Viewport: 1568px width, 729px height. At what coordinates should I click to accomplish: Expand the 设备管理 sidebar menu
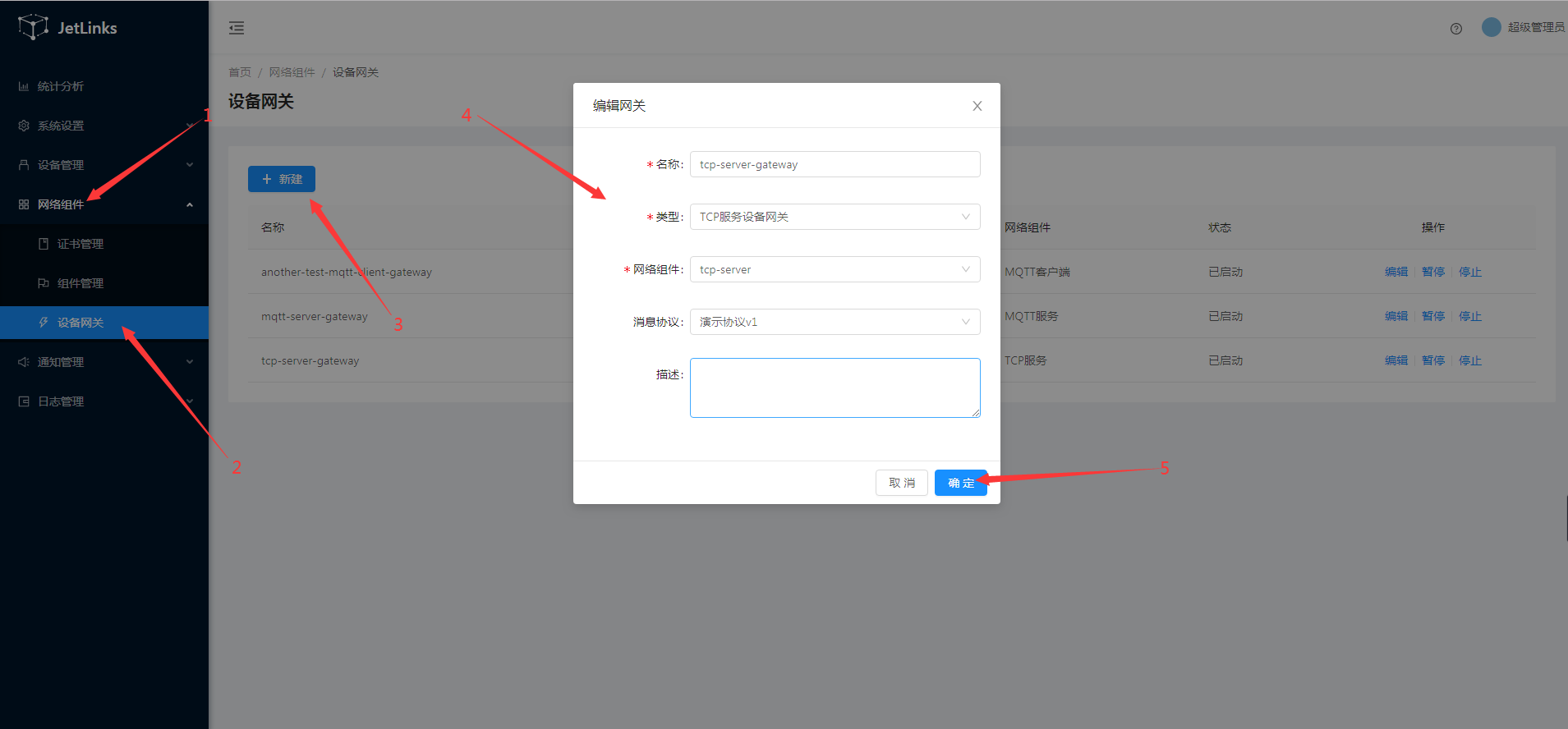tap(61, 165)
